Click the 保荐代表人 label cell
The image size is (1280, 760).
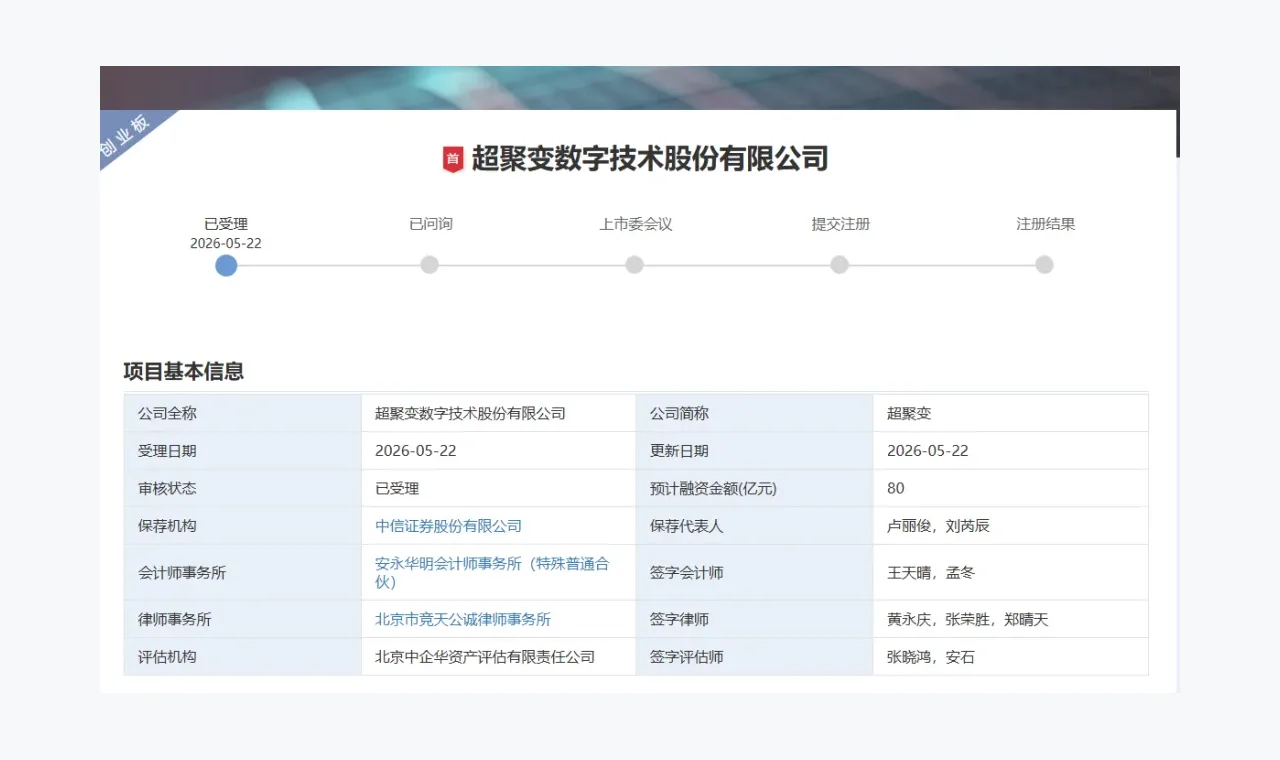tap(754, 526)
